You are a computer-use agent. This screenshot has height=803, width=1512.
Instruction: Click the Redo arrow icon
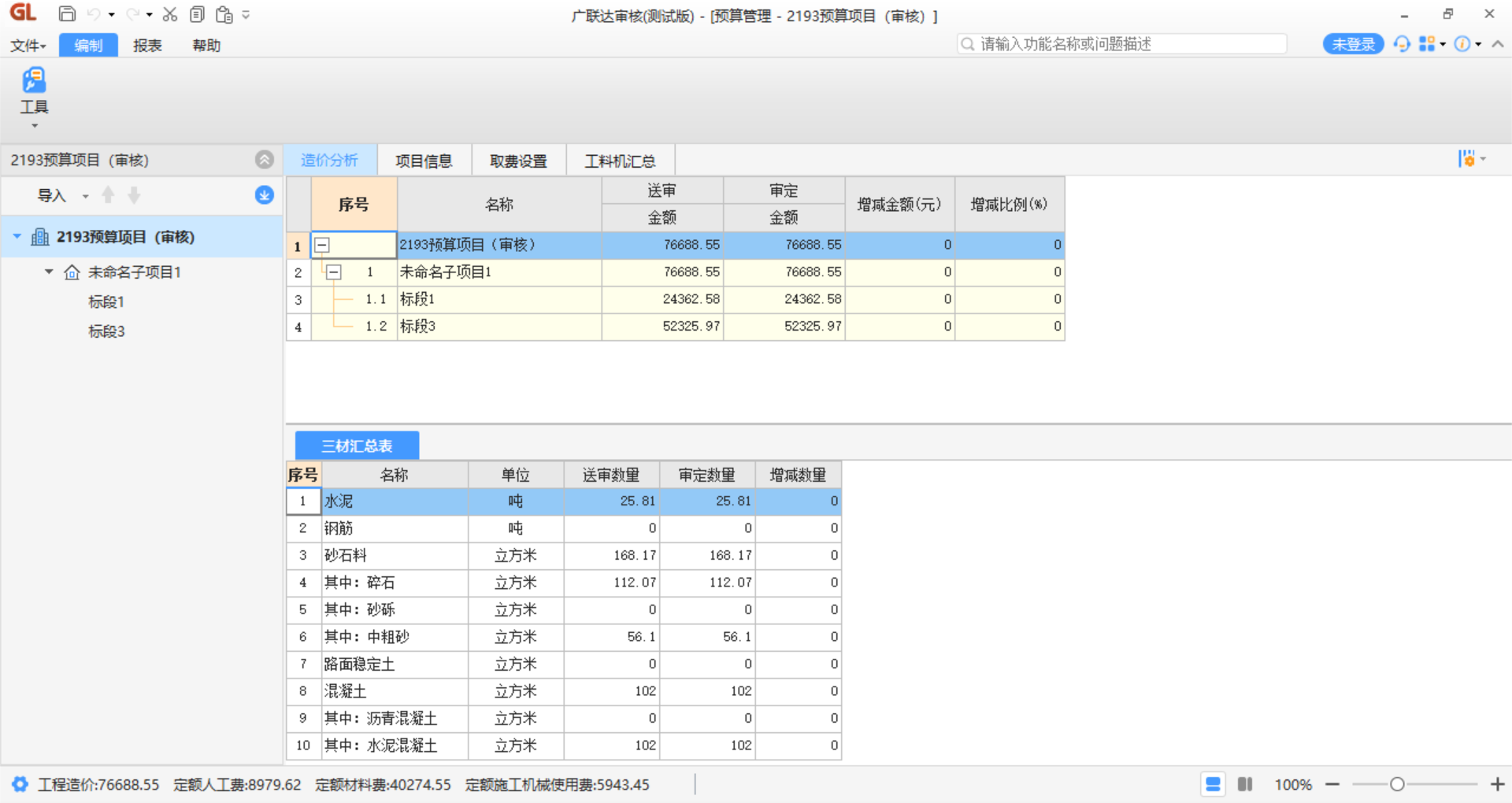(x=132, y=14)
